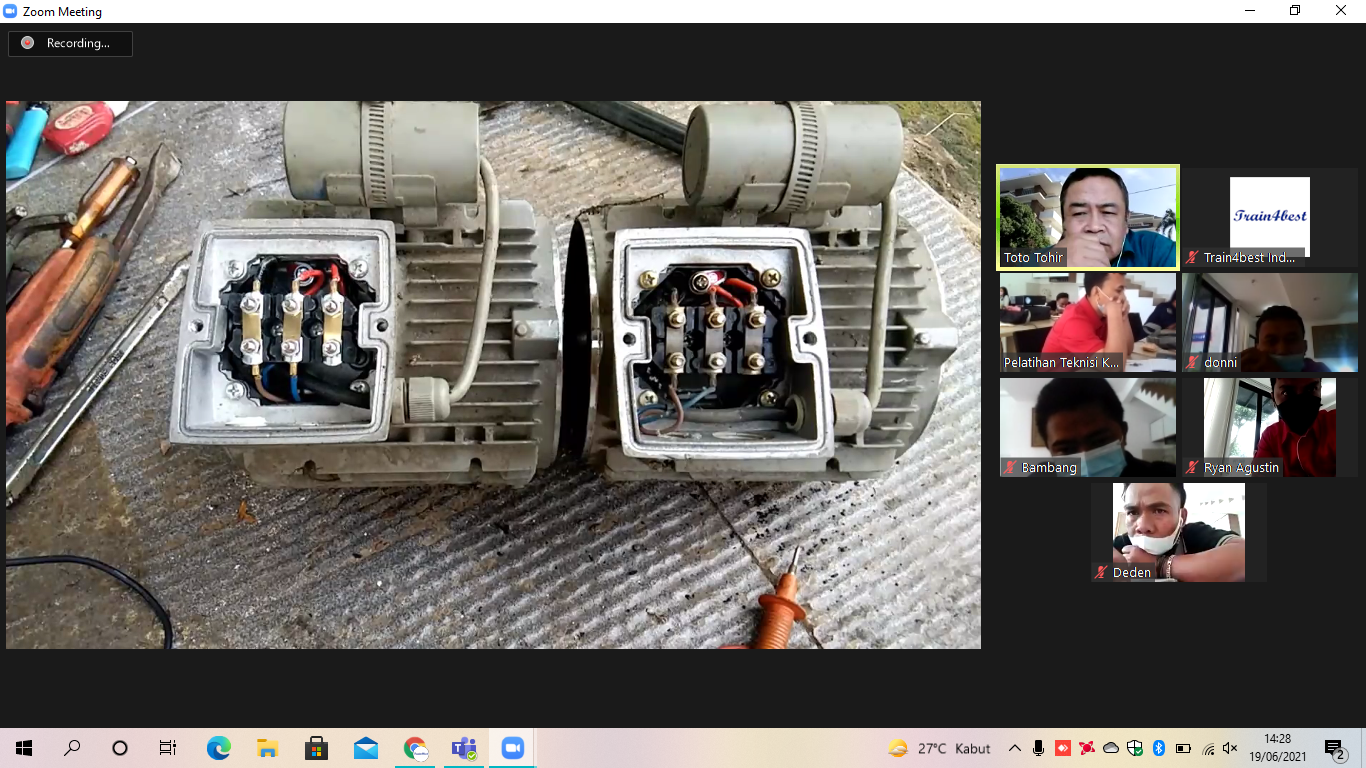This screenshot has height=768, width=1366.
Task: Open Microsoft Edge from taskbar
Action: click(218, 748)
